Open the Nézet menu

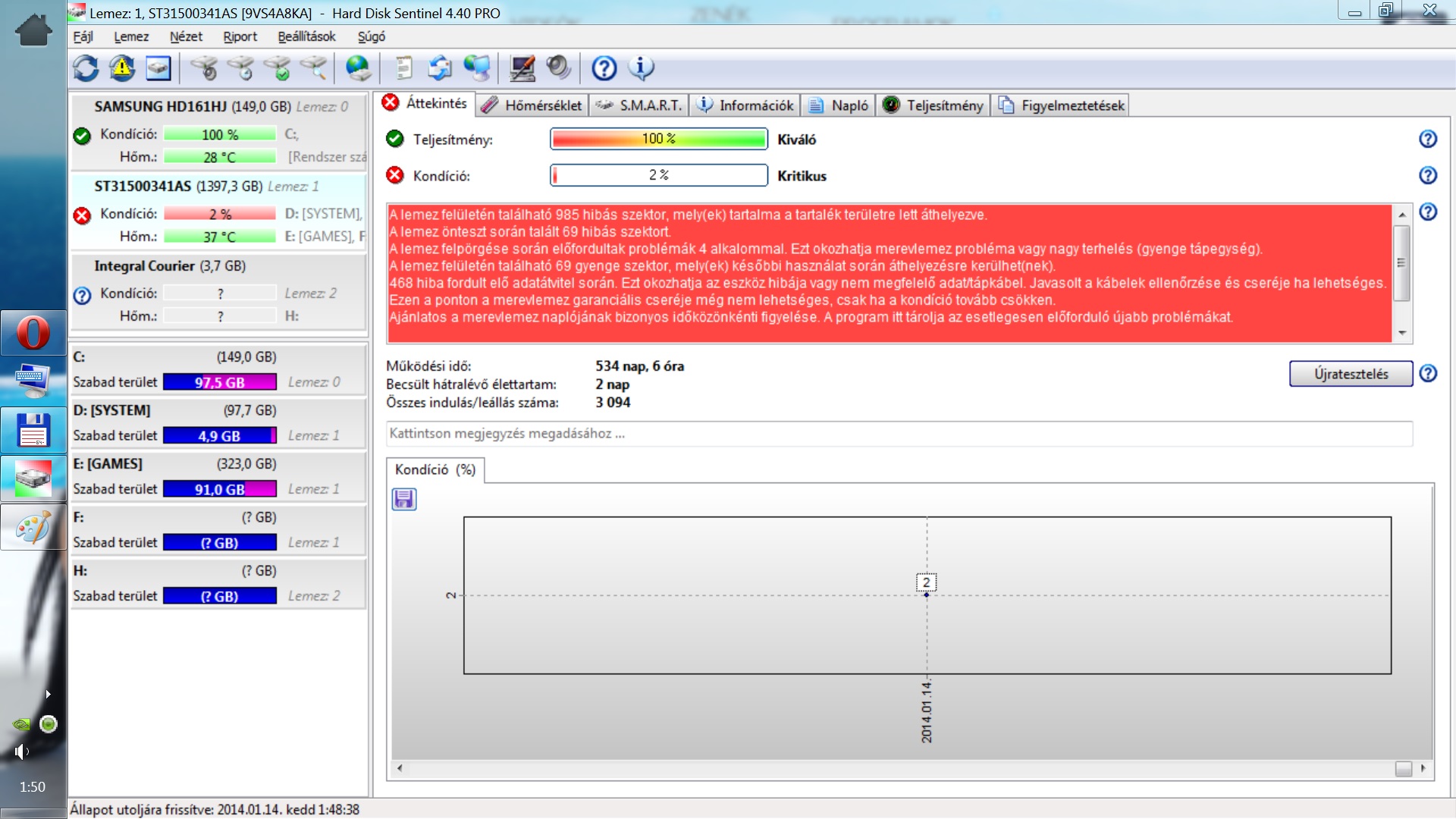point(186,36)
